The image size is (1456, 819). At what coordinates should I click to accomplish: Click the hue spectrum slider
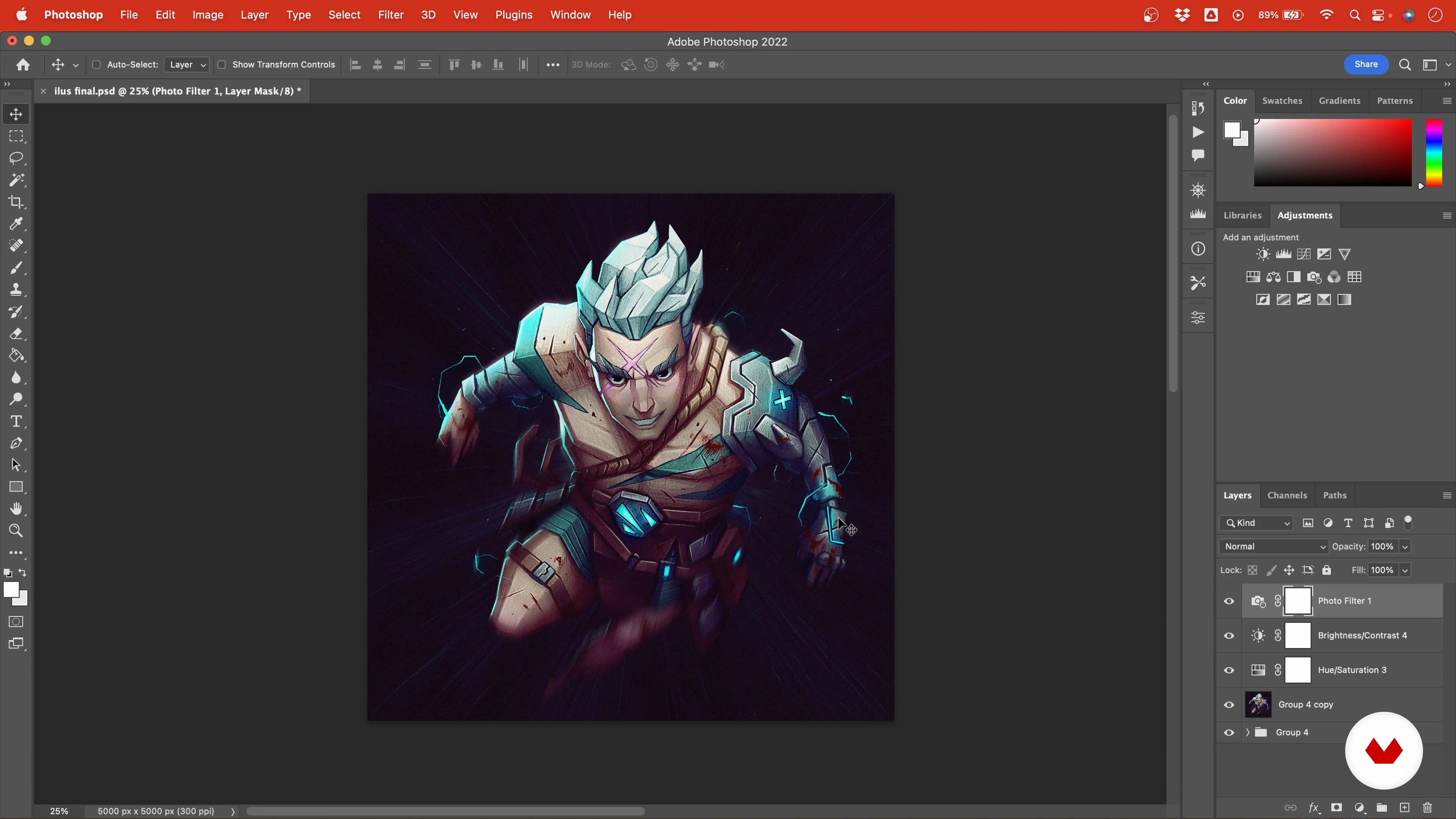(x=1433, y=152)
